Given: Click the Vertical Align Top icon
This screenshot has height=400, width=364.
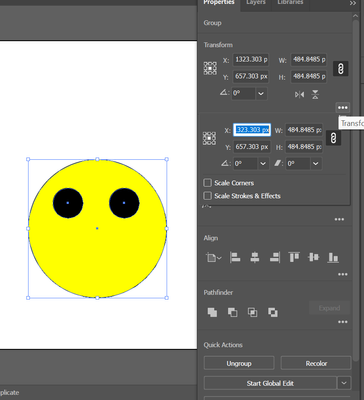Looking at the screenshot, I should point(294,257).
